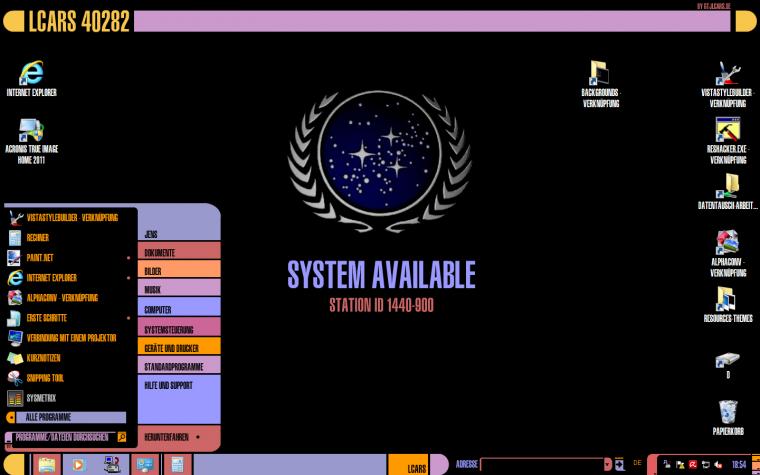
Task: Click the start button on taskbar
Action: coord(14,465)
